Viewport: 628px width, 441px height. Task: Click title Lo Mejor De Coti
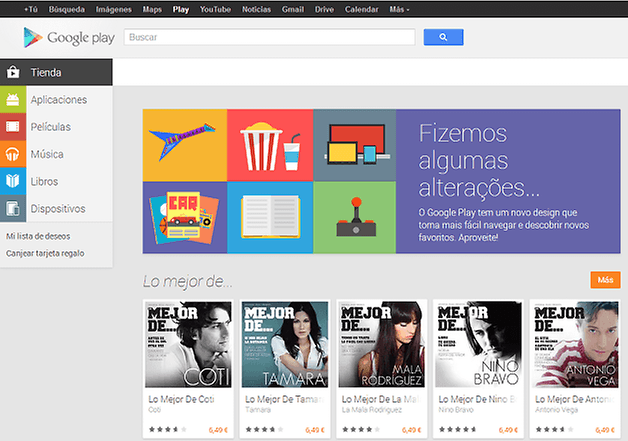181,399
